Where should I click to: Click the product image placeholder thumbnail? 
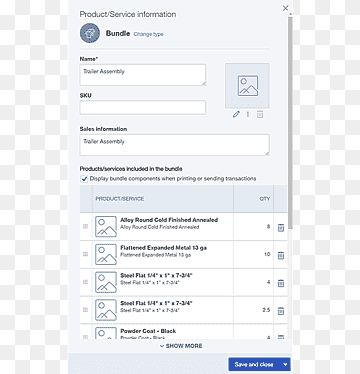(x=247, y=86)
